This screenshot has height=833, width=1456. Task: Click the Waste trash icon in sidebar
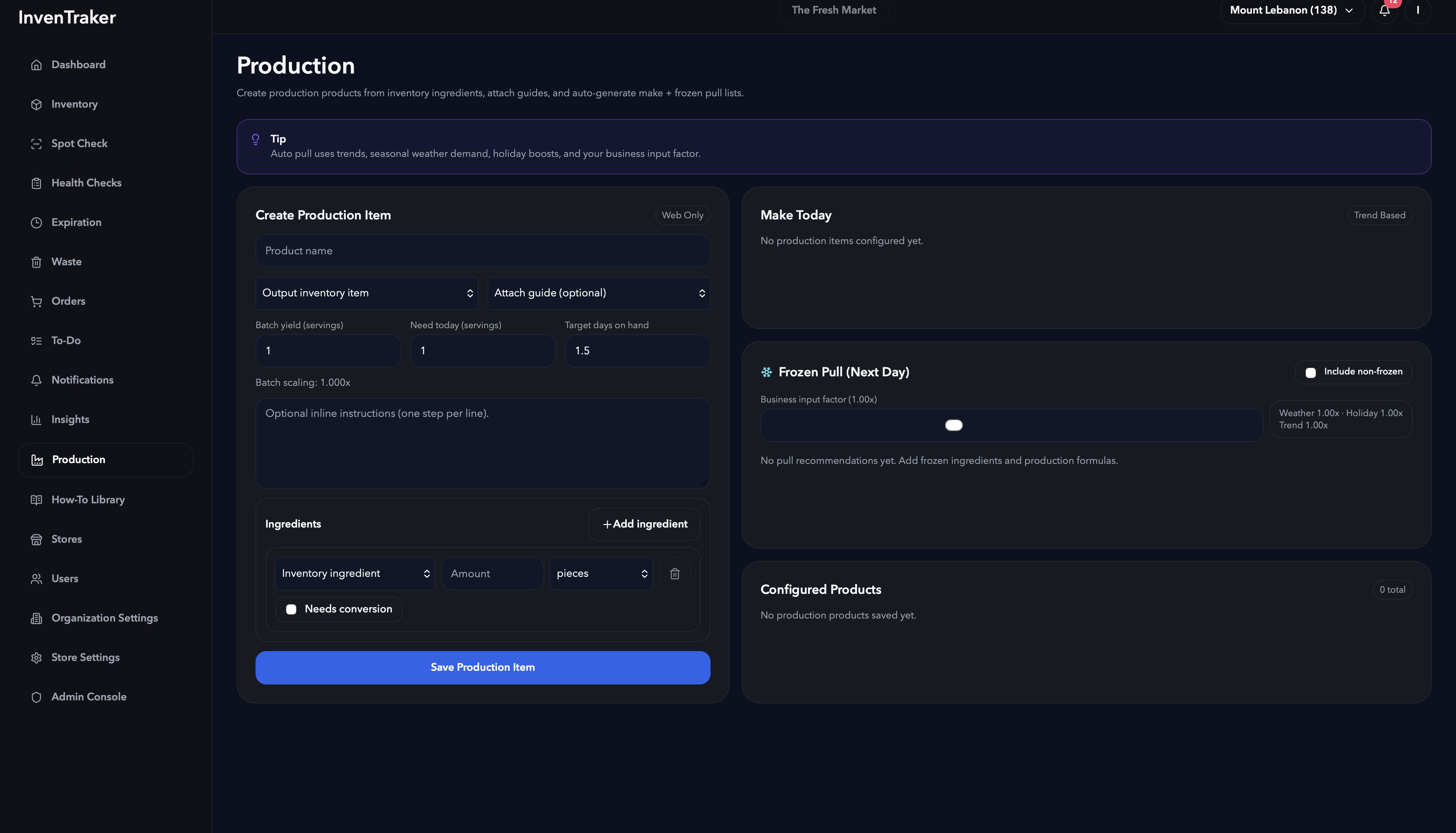(x=36, y=262)
